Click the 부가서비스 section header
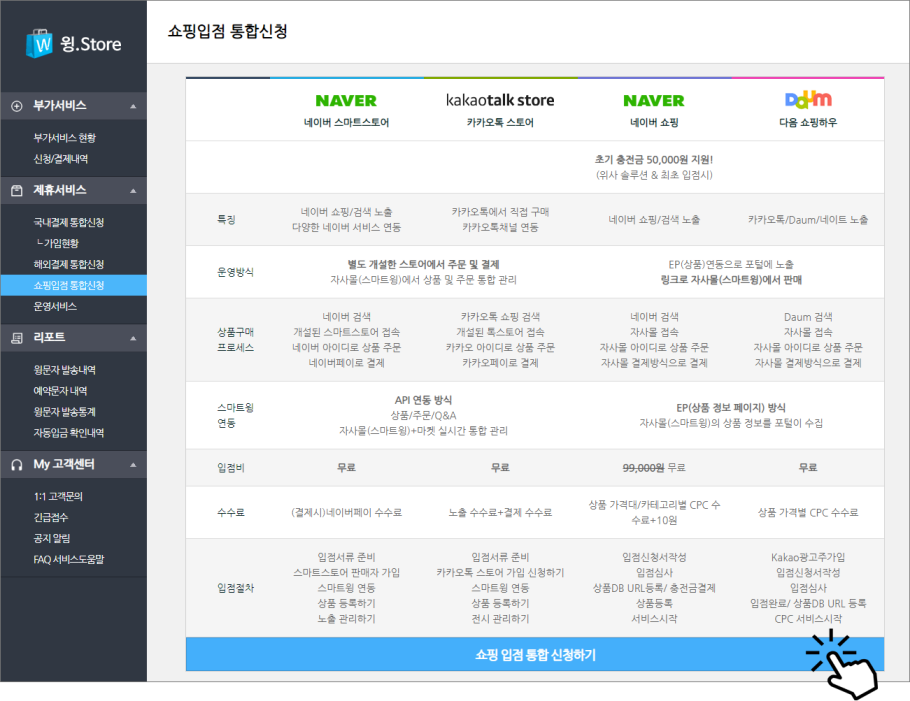Screen dimensions: 910x701 pos(73,106)
